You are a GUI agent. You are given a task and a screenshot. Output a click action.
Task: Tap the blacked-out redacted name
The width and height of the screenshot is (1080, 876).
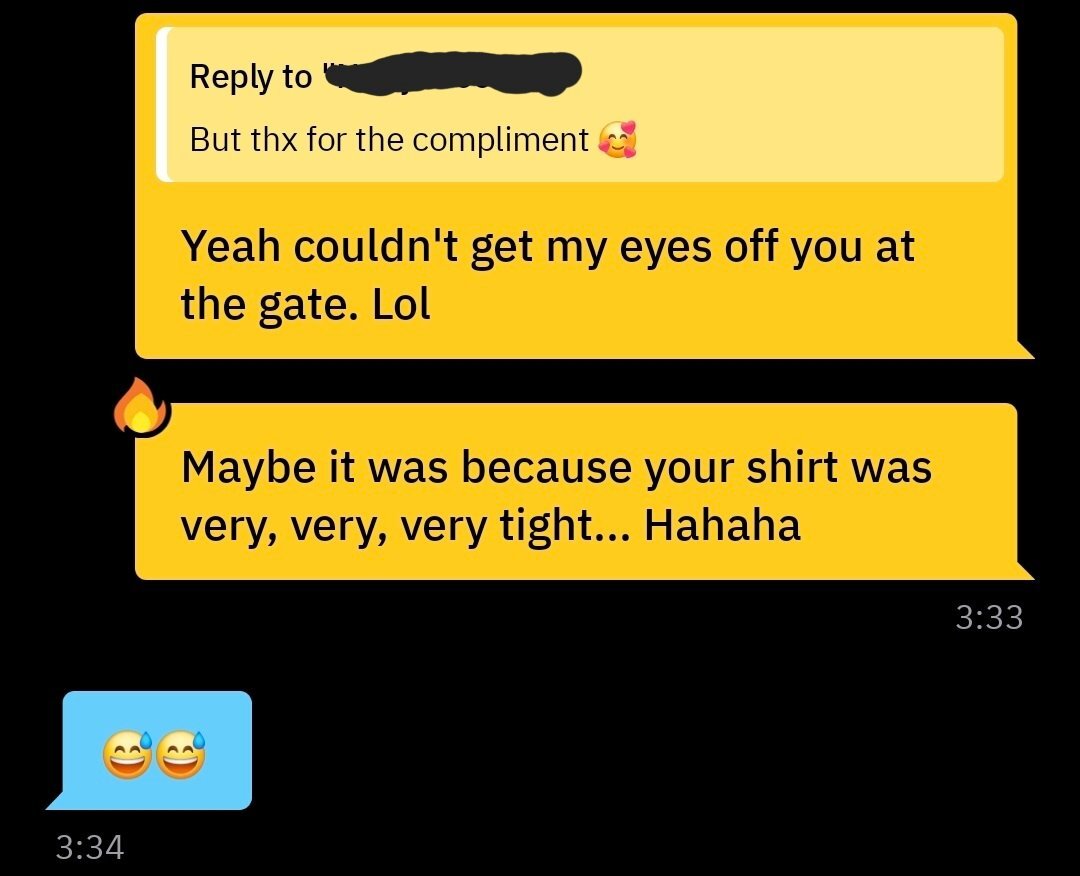coord(453,73)
